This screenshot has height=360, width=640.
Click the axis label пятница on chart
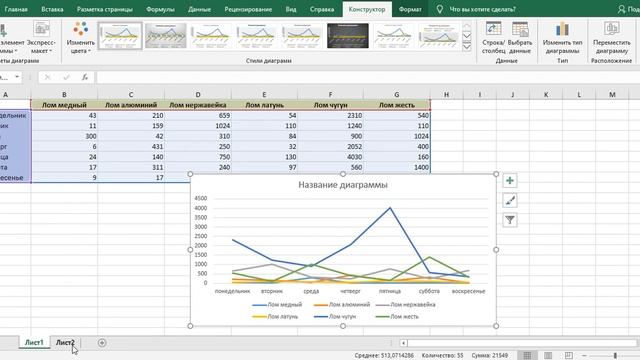tap(389, 291)
